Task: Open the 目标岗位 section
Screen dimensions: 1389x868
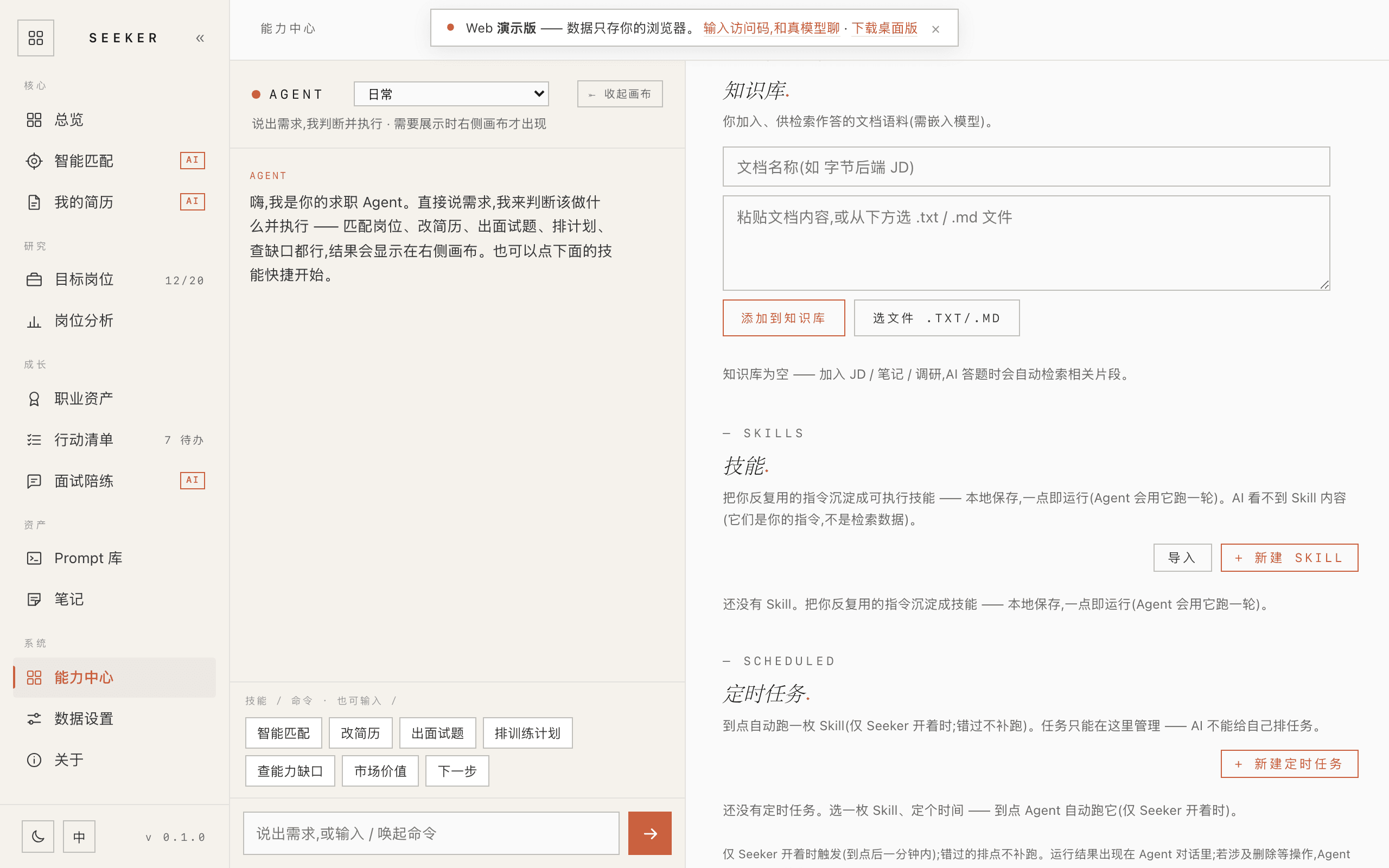Action: [x=114, y=279]
